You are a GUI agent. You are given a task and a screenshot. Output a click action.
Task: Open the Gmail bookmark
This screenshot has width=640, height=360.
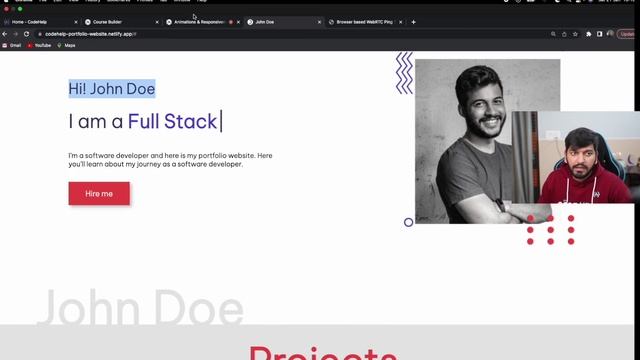click(x=11, y=45)
